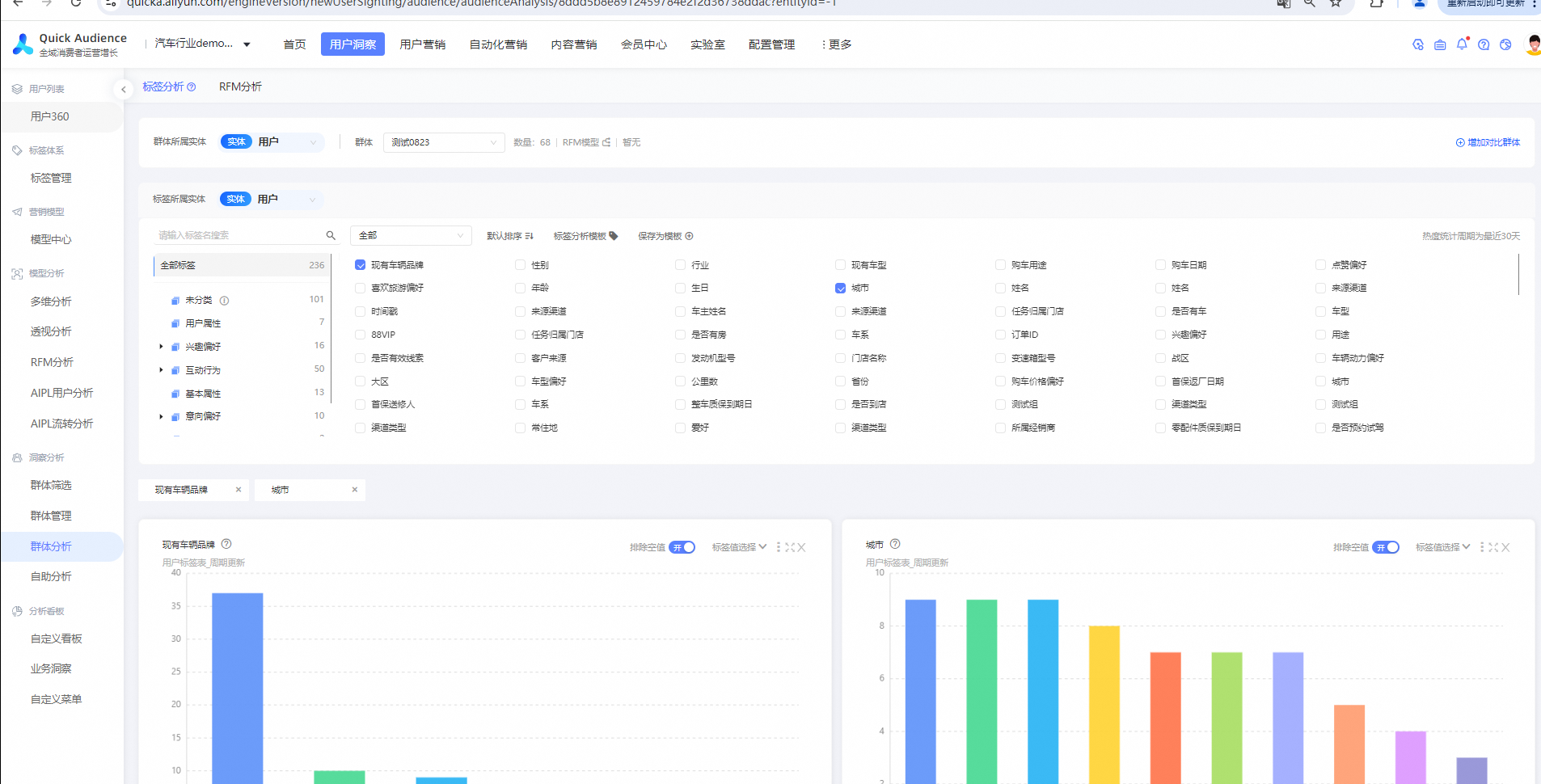Click help icon beside 城市 chart title

pyautogui.click(x=895, y=544)
